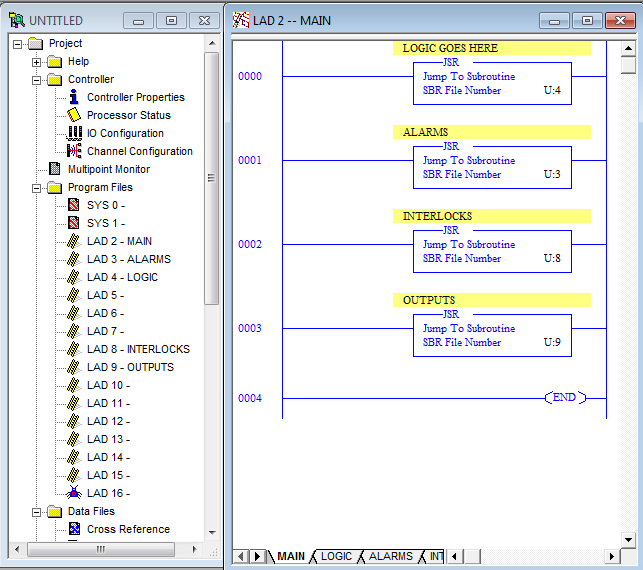The height and width of the screenshot is (570, 643).
Task: Click project tree scroll up arrow
Action: click(212, 43)
